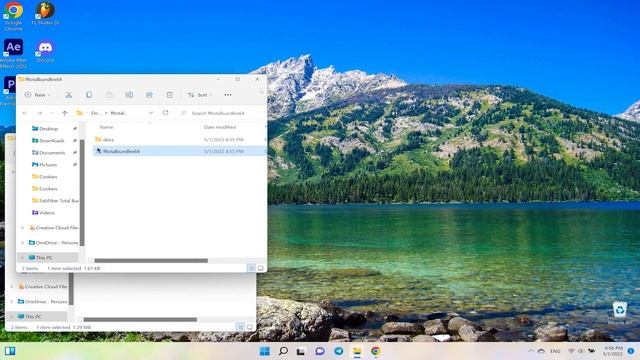Screen dimensions: 640x360
Task: Click File Explorer taskbar icon
Action: pyautogui.click(x=357, y=351)
